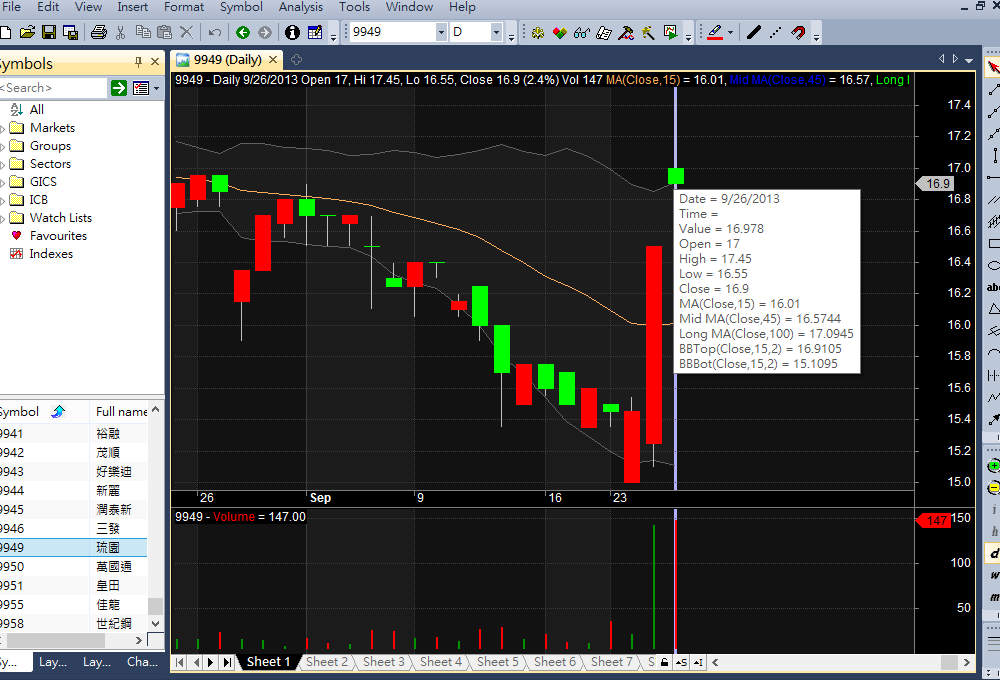
Task: Select All in the symbols tree
Action: tap(36, 110)
